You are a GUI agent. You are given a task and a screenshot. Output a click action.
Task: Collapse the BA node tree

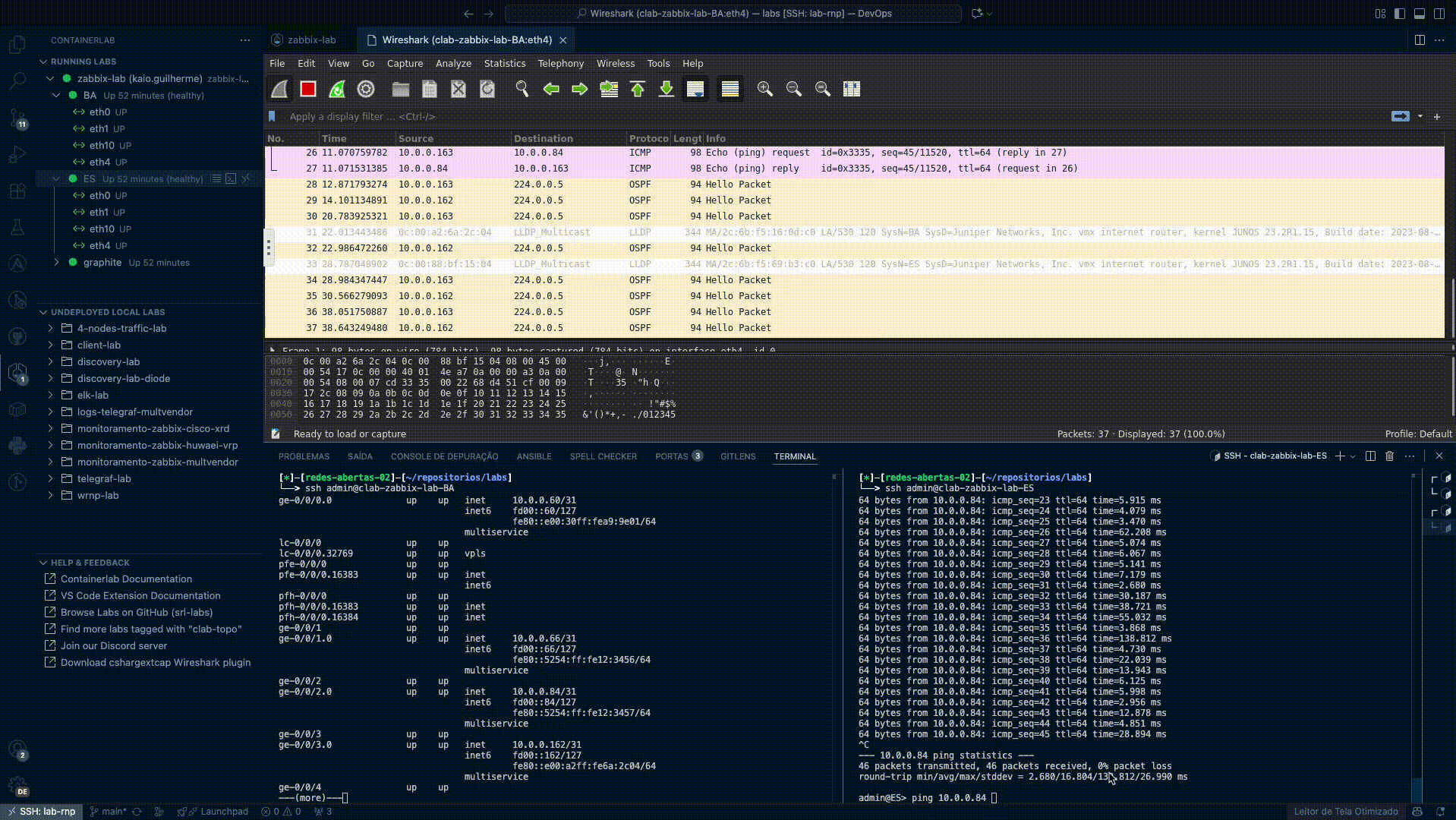tap(57, 96)
